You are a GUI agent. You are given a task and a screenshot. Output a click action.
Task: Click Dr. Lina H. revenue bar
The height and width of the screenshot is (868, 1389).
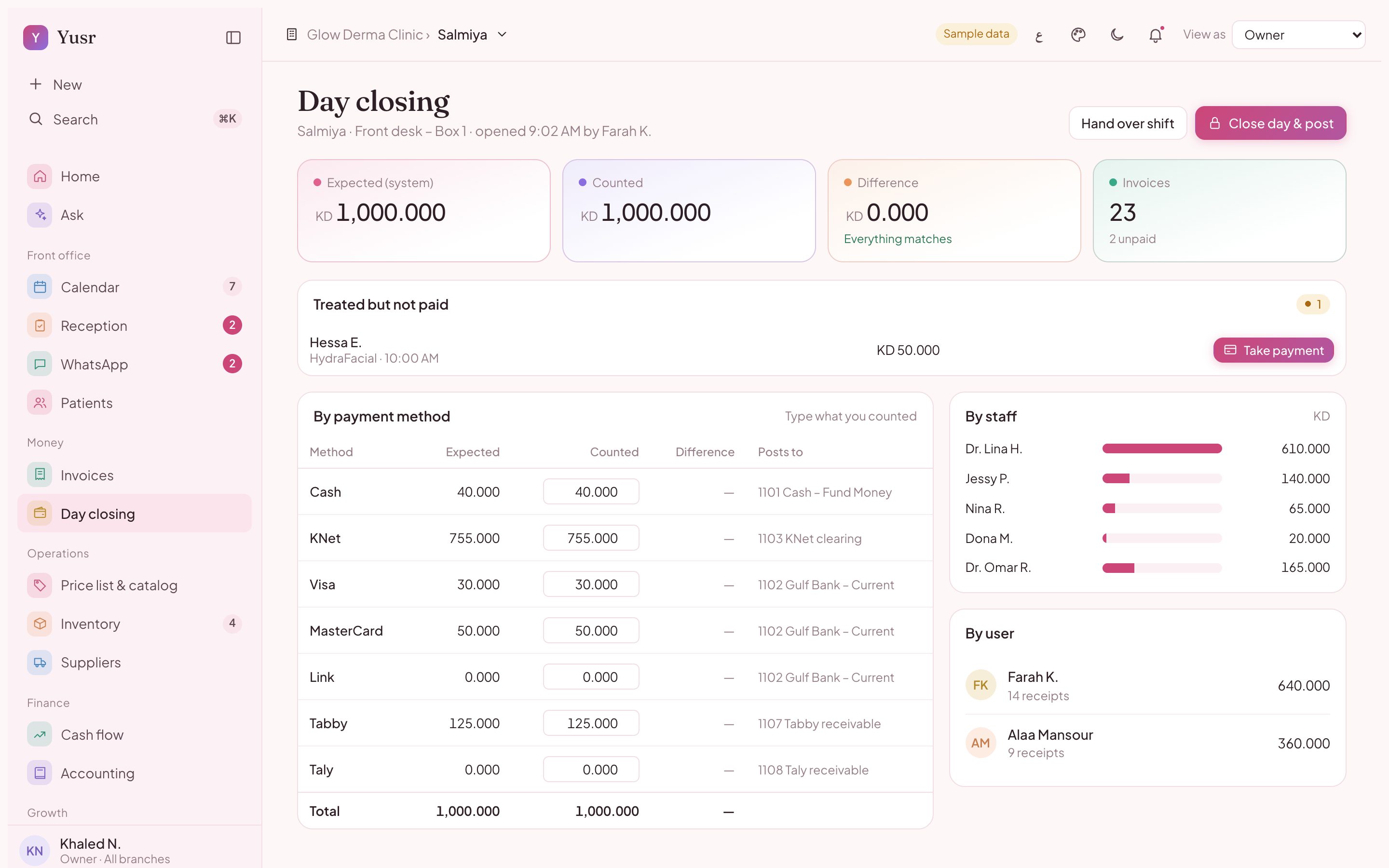[x=1162, y=448]
